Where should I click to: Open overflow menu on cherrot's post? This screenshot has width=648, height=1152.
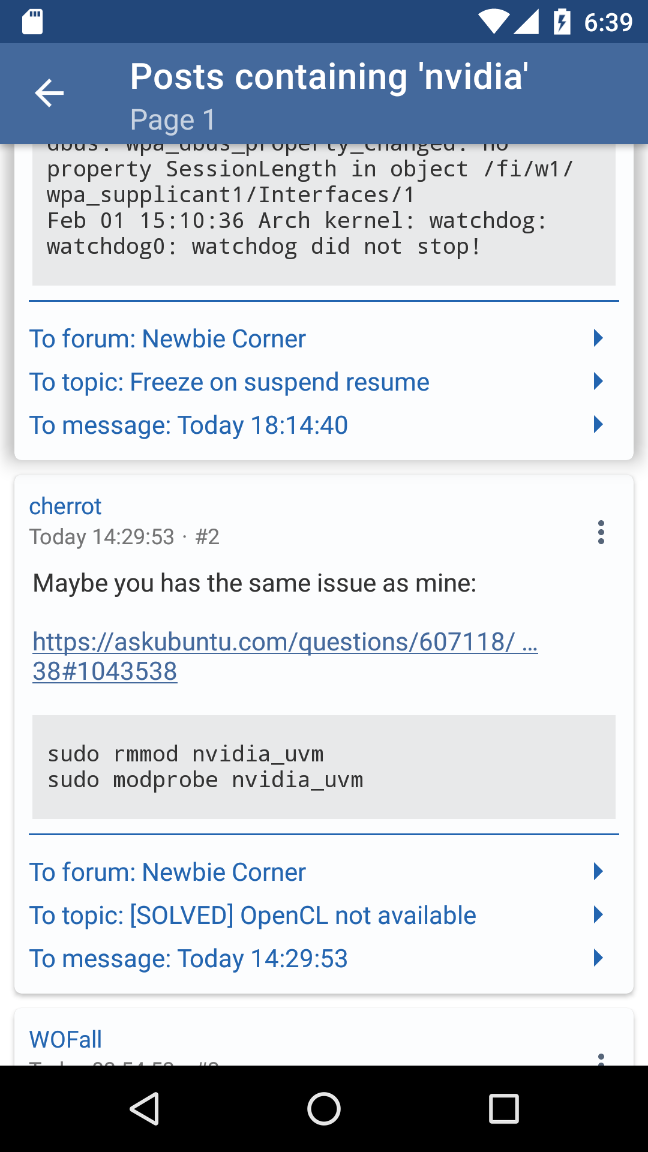[600, 532]
